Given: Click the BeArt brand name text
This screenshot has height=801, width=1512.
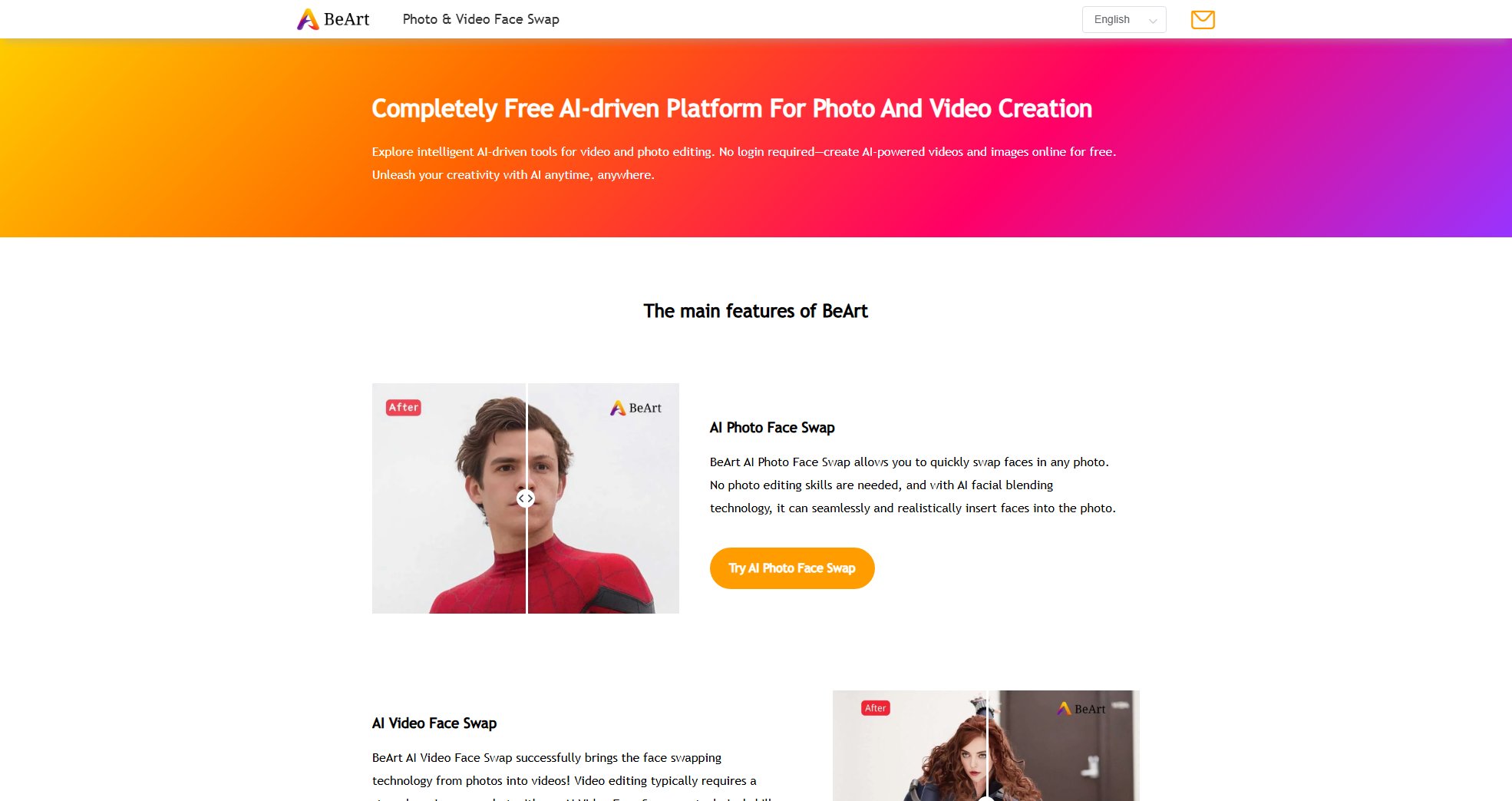Looking at the screenshot, I should (346, 19).
